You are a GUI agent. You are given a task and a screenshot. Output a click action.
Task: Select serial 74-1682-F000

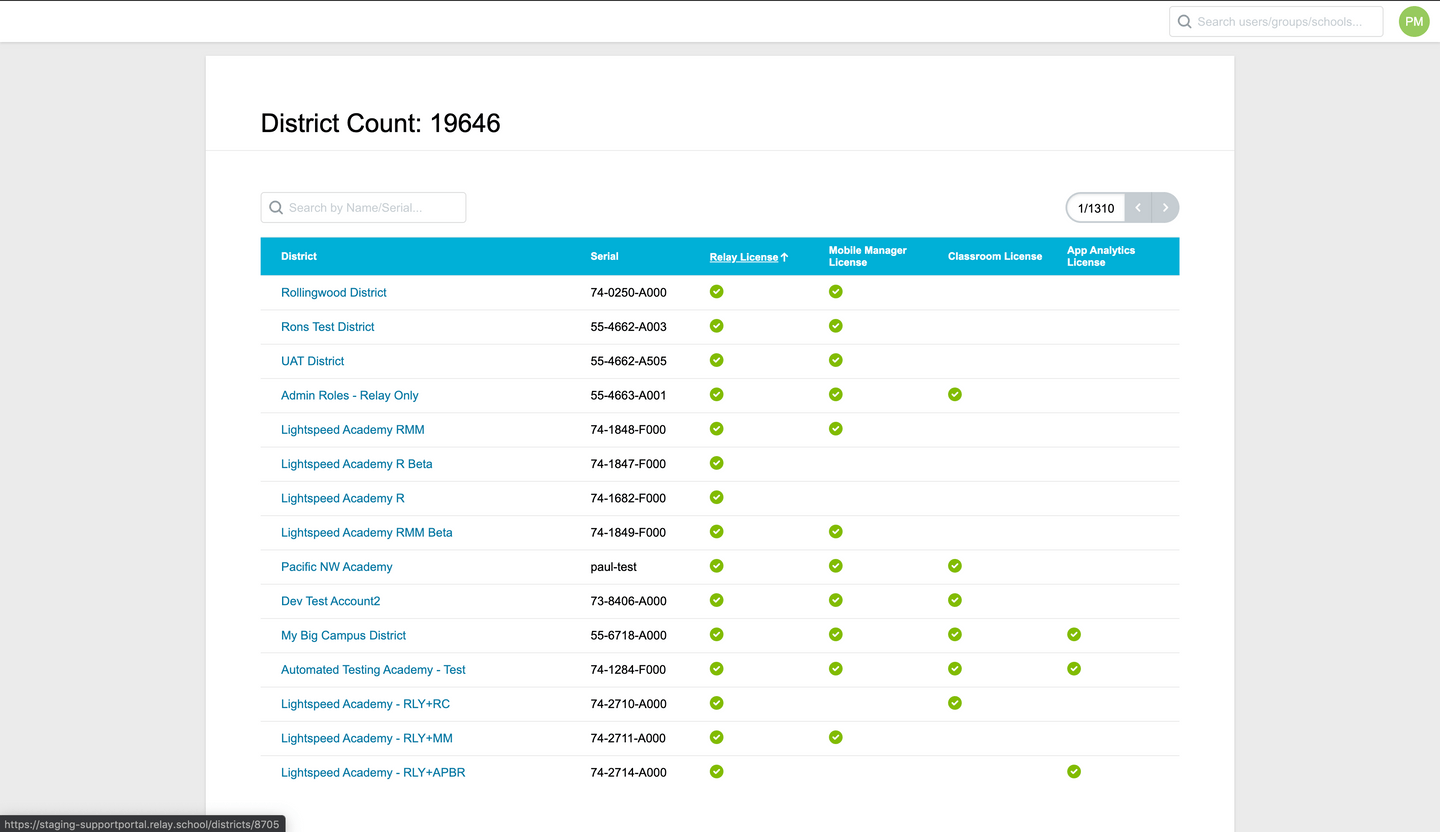click(628, 498)
